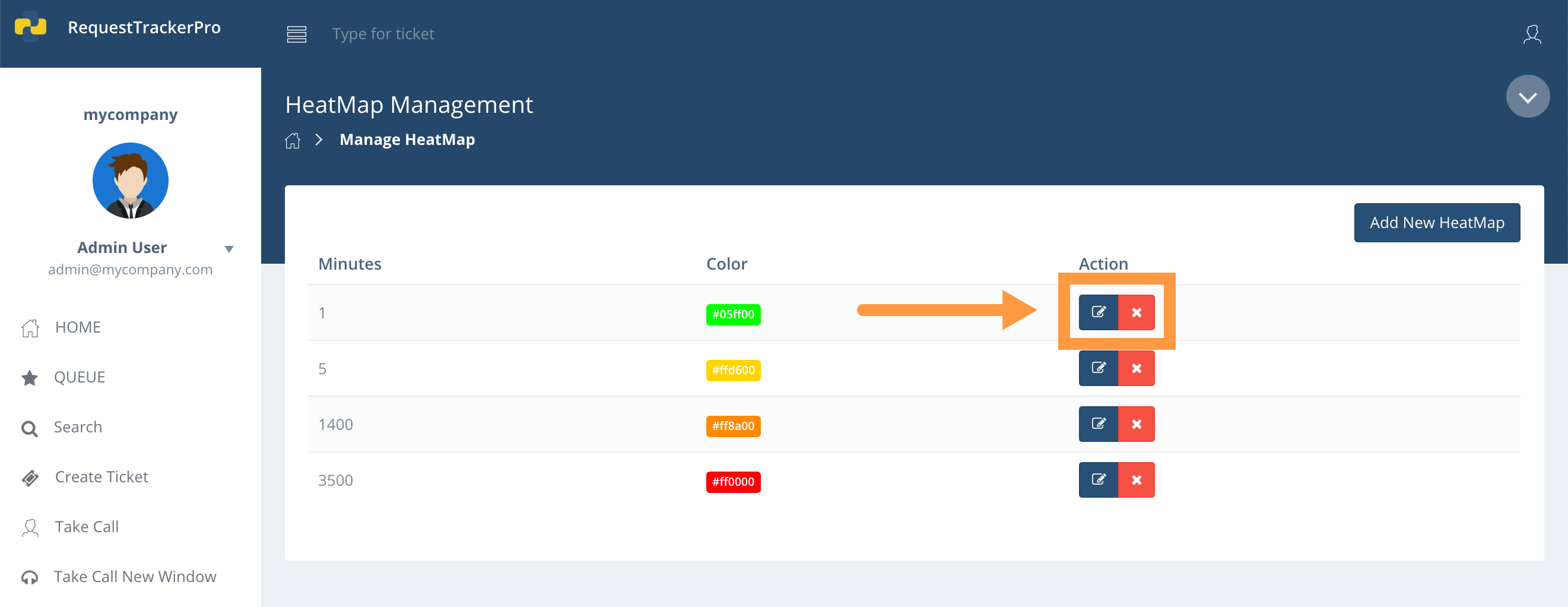Screen dimensions: 1568x607
Task: Expand the round chevron-down button
Action: point(1528,96)
